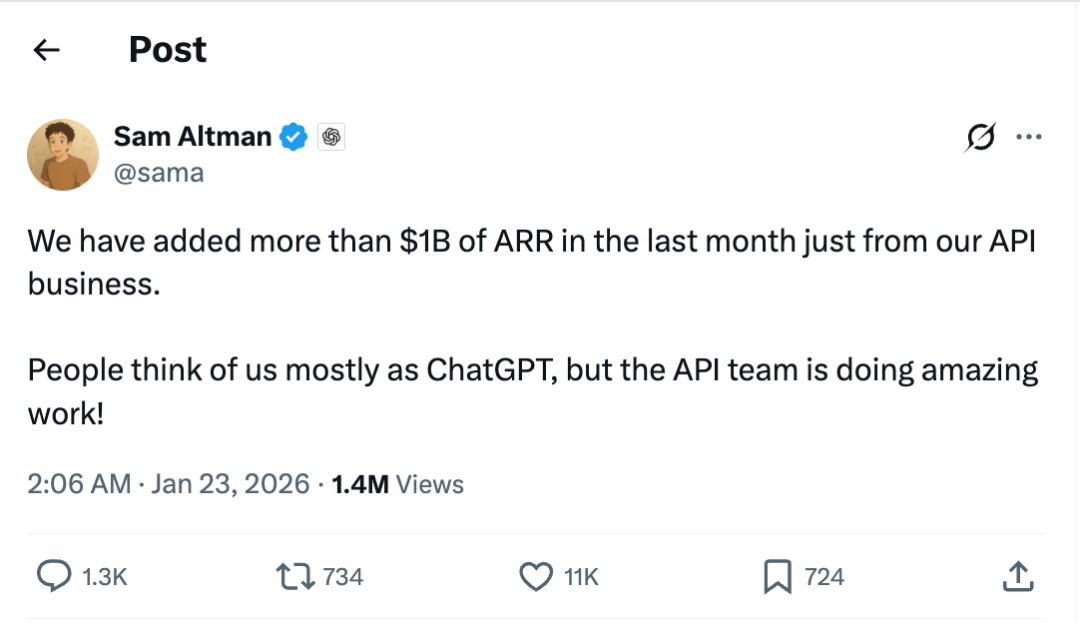Click the reply speech bubble icon
The image size is (1080, 623).
(x=54, y=576)
